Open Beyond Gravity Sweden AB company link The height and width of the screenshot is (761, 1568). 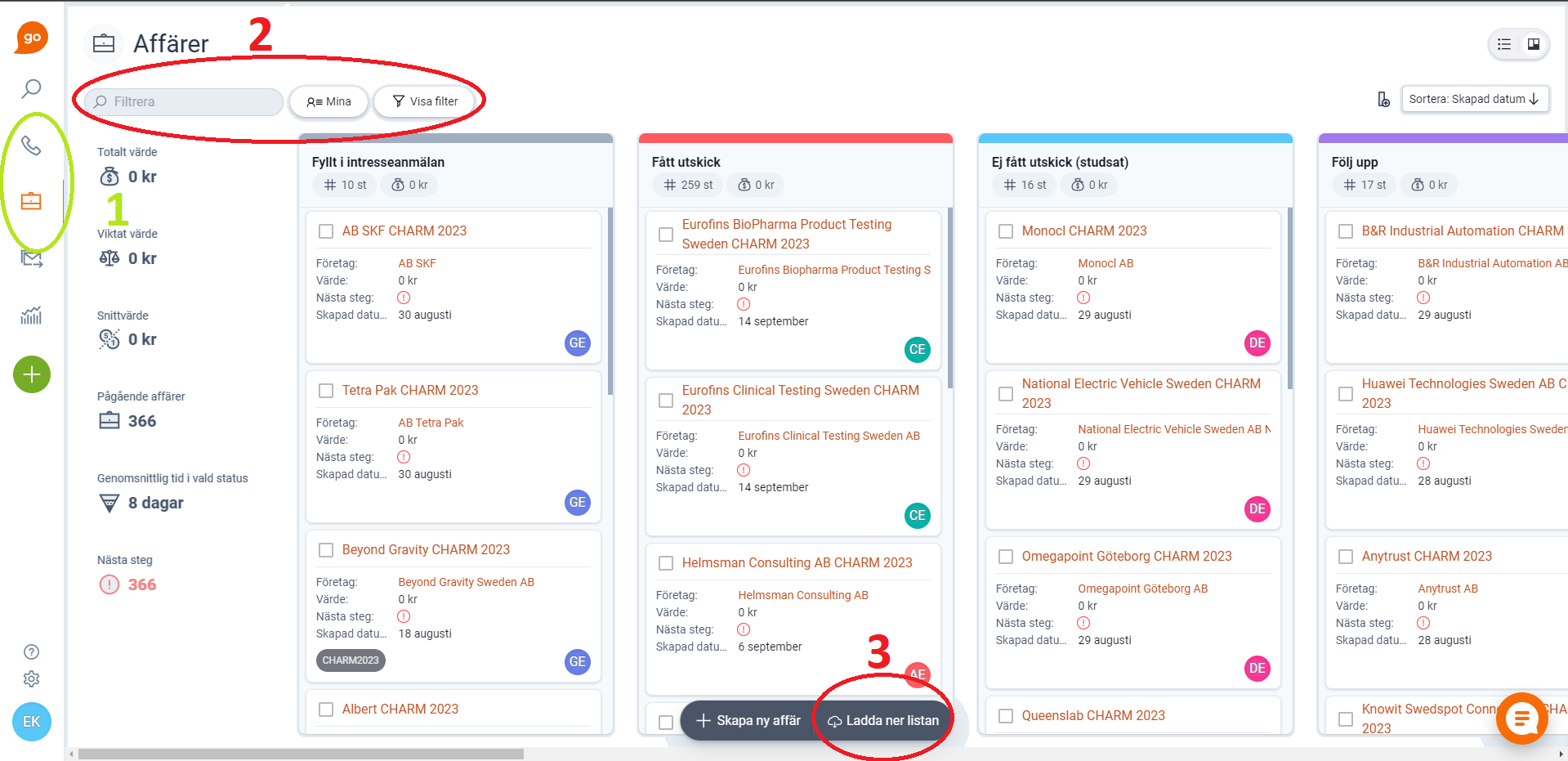(x=466, y=582)
